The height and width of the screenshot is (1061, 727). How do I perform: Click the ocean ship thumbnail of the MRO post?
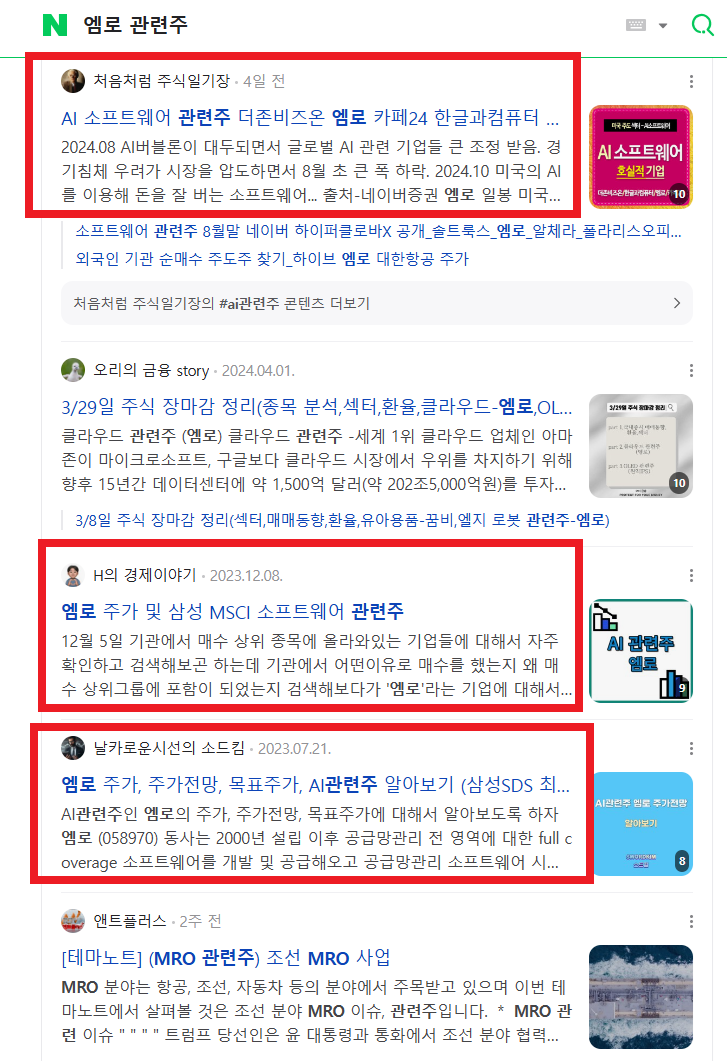640,997
